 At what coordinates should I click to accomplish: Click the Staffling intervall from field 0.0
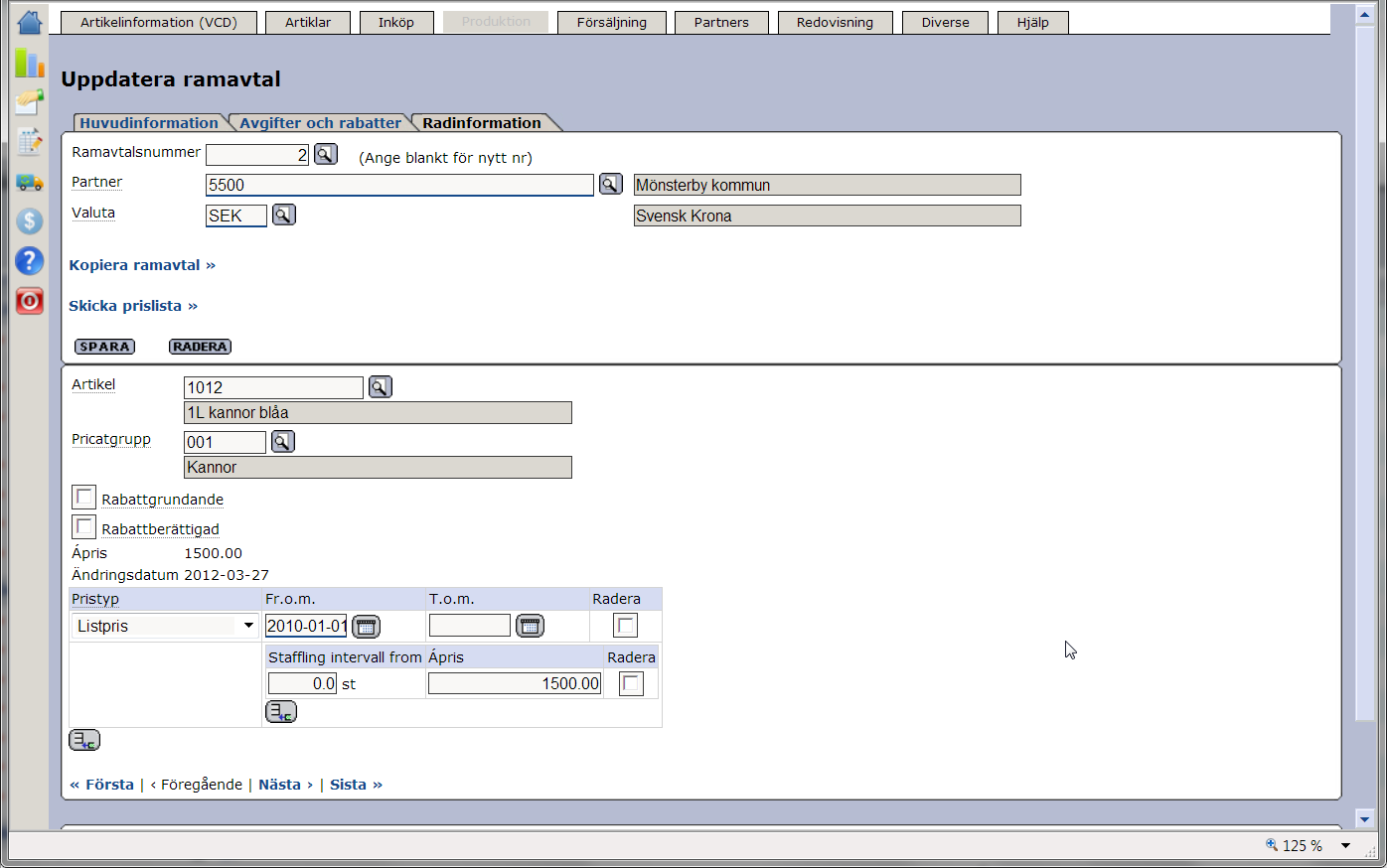pos(303,683)
